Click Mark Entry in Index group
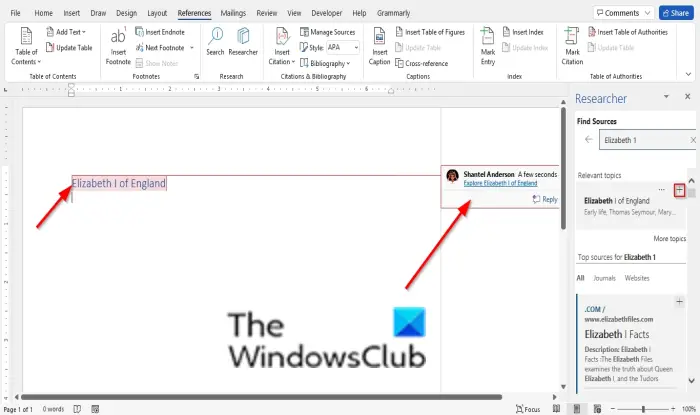The width and height of the screenshot is (700, 415). click(x=488, y=46)
